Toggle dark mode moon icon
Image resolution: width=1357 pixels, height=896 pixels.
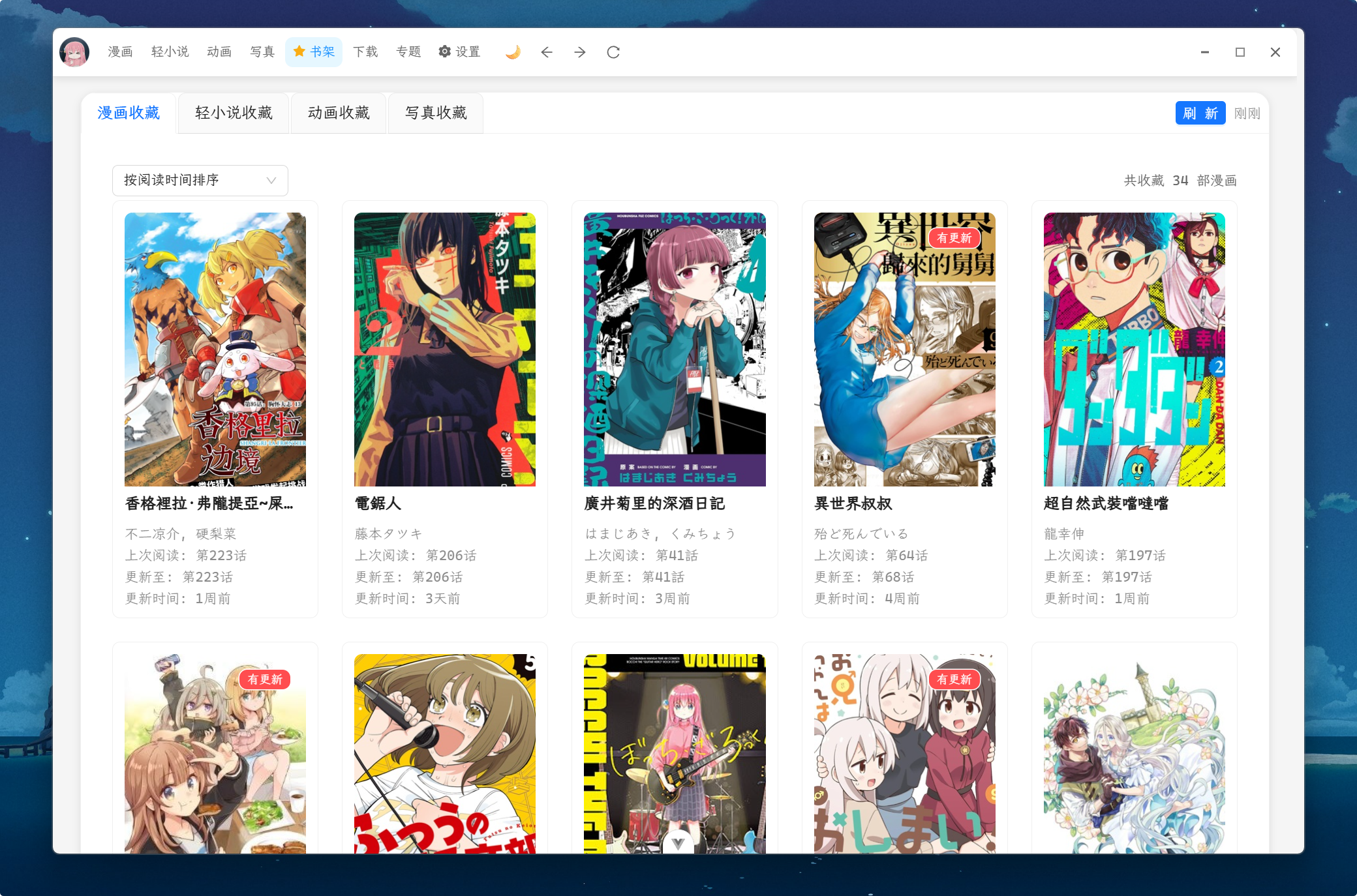click(x=513, y=52)
